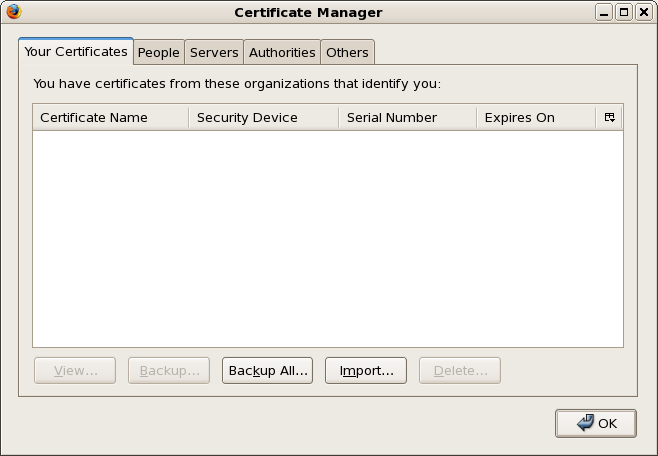Screen dimensions: 658x456
Task: Sort by the Certificate Name column
Action: [x=110, y=117]
